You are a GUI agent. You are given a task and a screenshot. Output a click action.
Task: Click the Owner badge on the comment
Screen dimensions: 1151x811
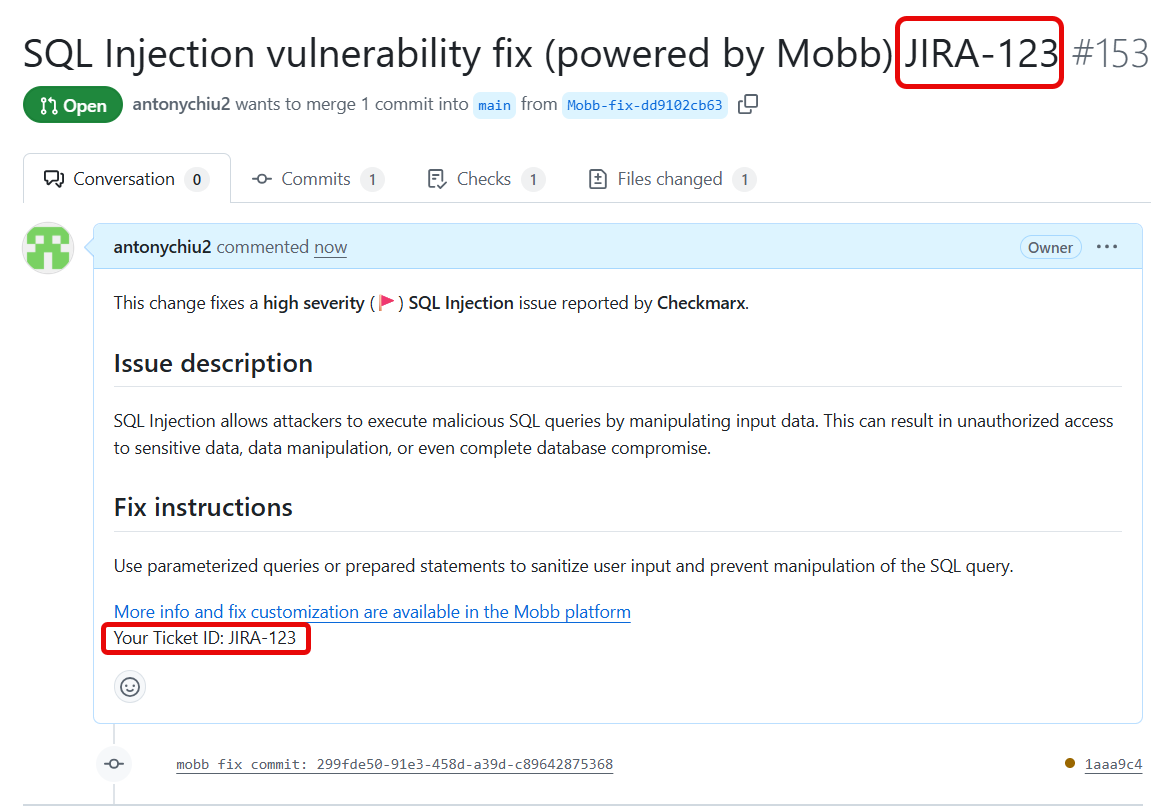1050,247
